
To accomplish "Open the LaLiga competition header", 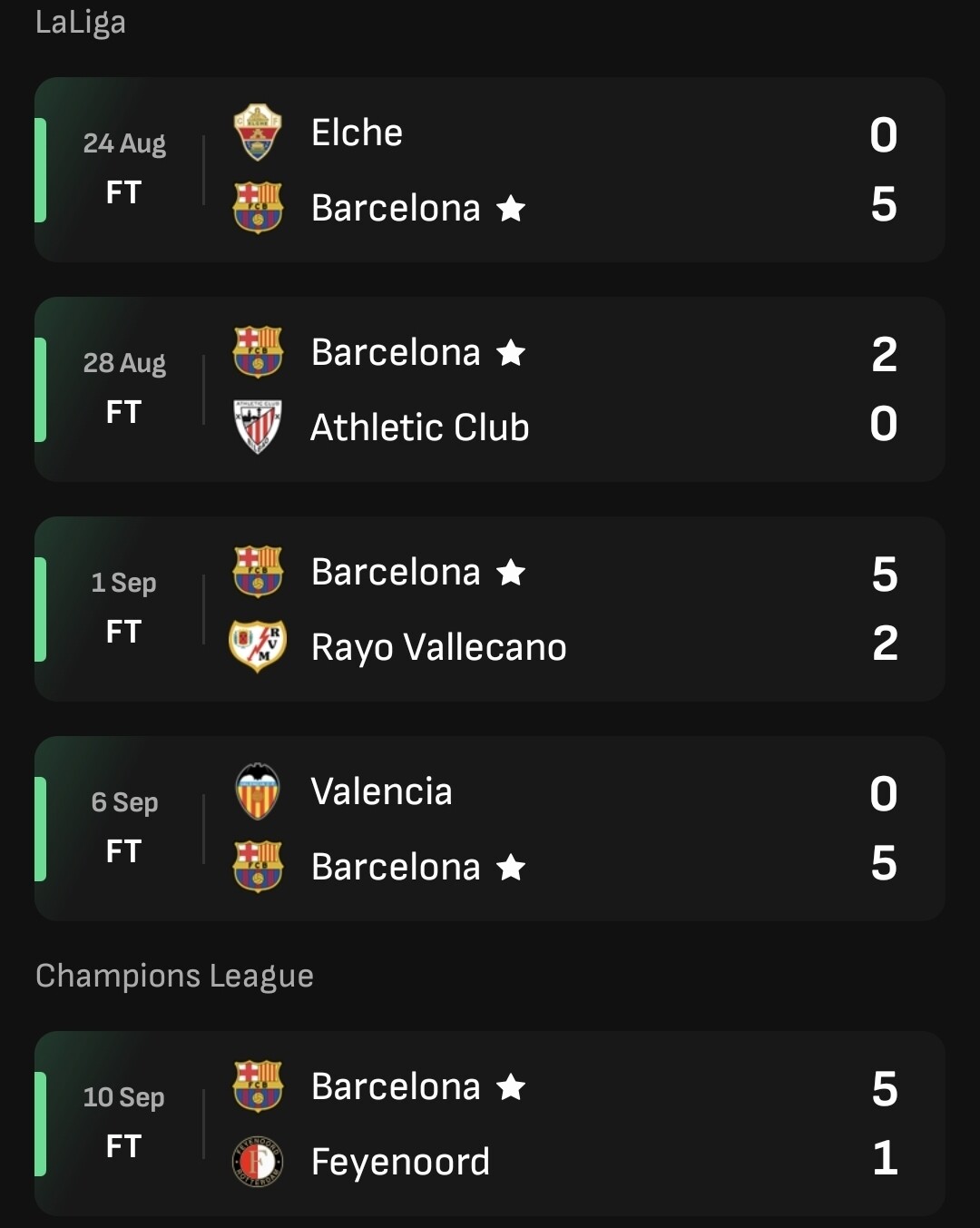I will tap(81, 23).
